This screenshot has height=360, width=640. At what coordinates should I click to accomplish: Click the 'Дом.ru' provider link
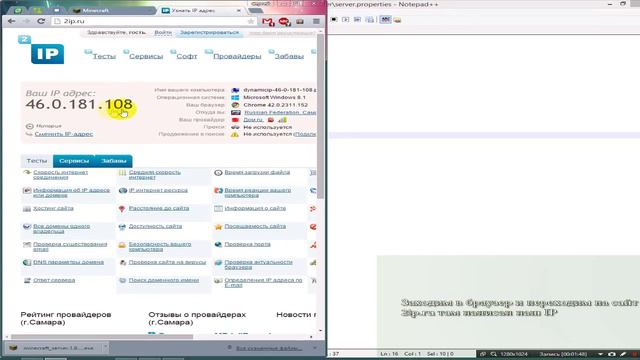pos(253,120)
